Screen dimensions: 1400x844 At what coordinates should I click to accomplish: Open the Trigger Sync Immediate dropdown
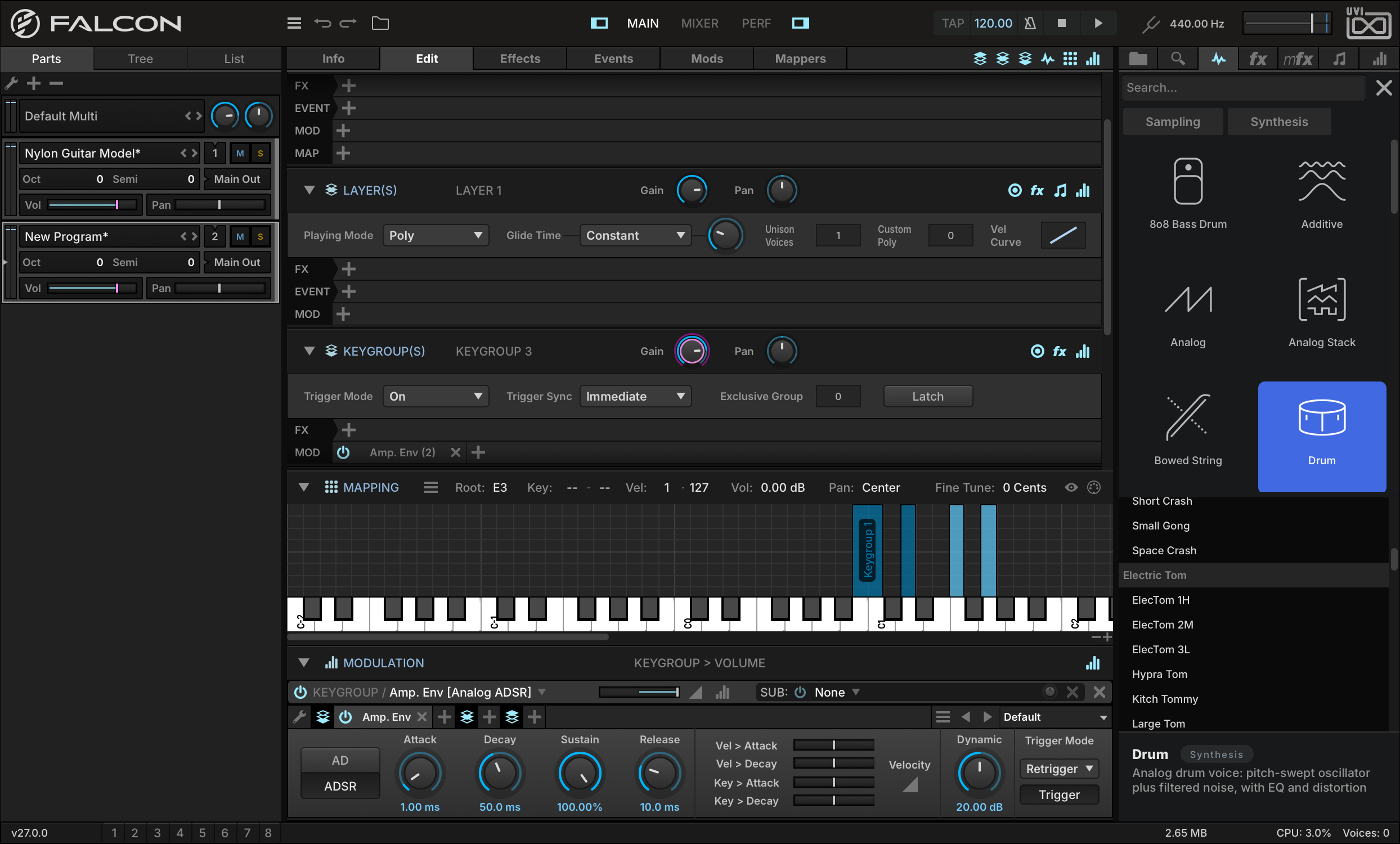(635, 397)
